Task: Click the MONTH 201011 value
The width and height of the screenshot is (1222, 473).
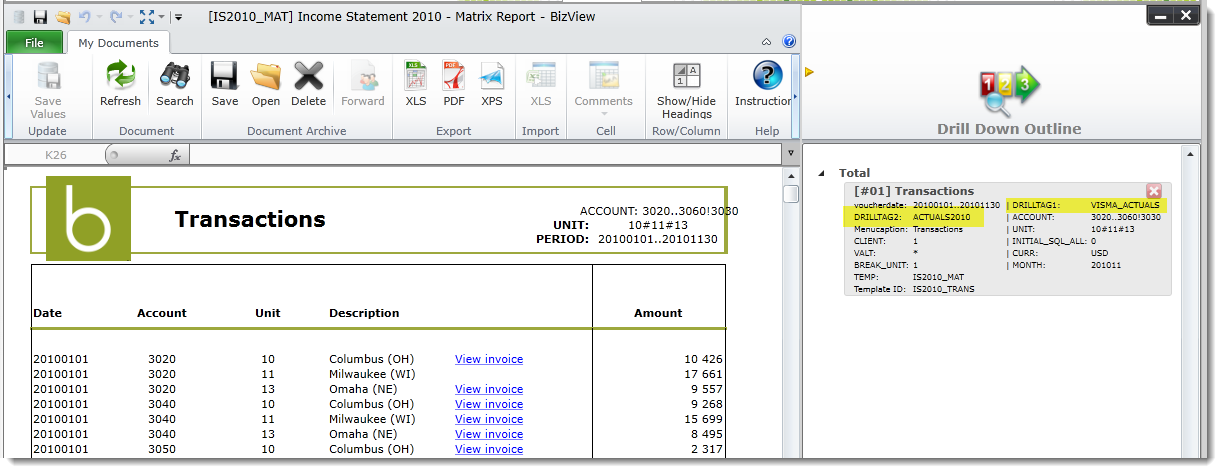Action: point(1106,265)
